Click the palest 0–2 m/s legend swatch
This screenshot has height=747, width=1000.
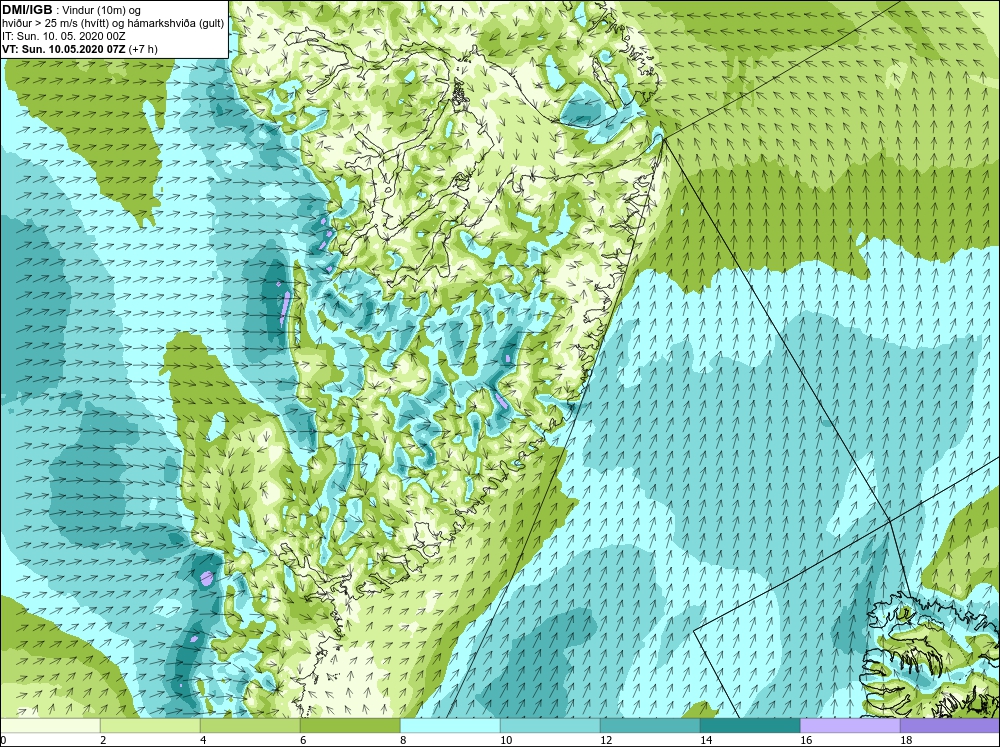50,725
